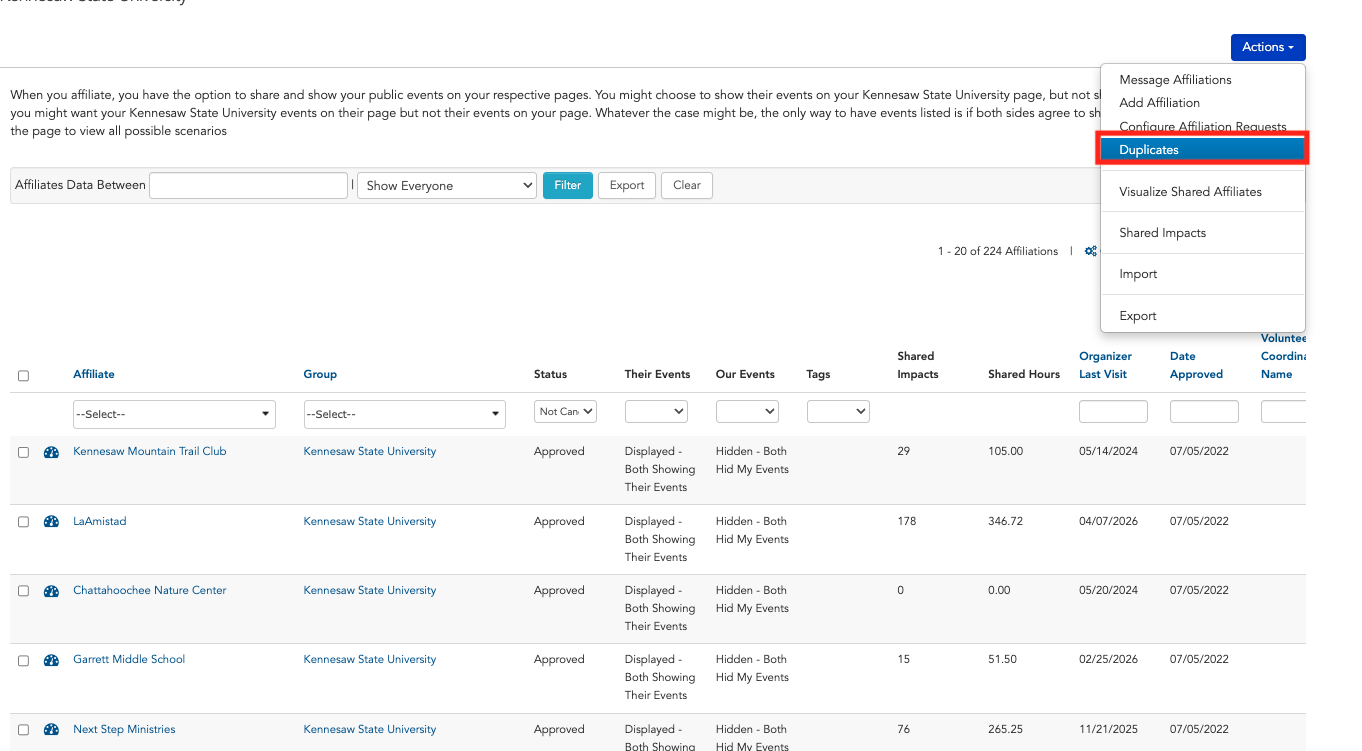Expand the Their Events filter dropdown
This screenshot has height=751, width=1362.
point(656,411)
